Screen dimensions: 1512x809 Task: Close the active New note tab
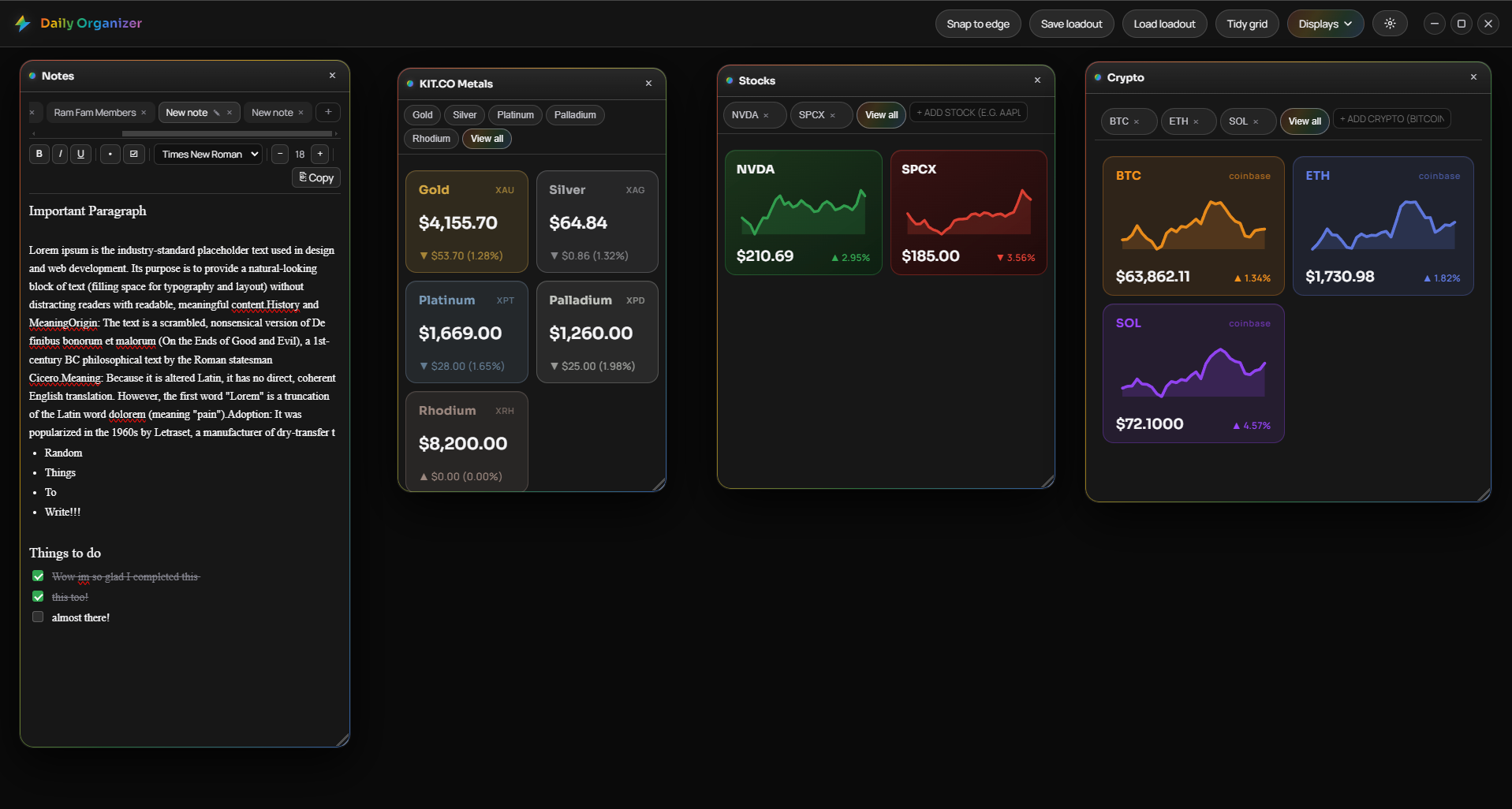click(x=230, y=113)
